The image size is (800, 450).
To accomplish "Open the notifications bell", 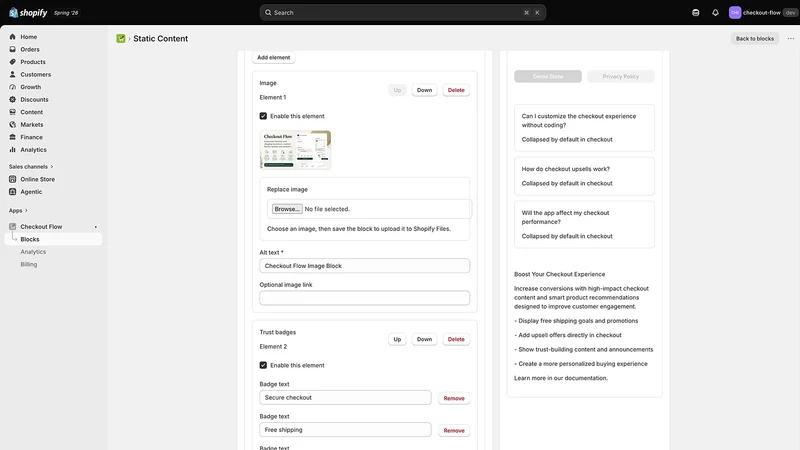I will point(715,13).
